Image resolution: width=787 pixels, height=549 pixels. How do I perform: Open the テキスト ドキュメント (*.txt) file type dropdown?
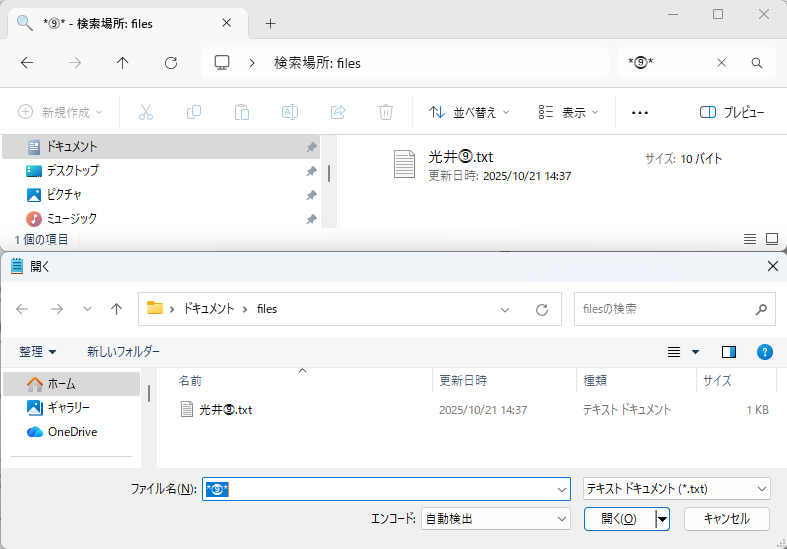click(677, 489)
